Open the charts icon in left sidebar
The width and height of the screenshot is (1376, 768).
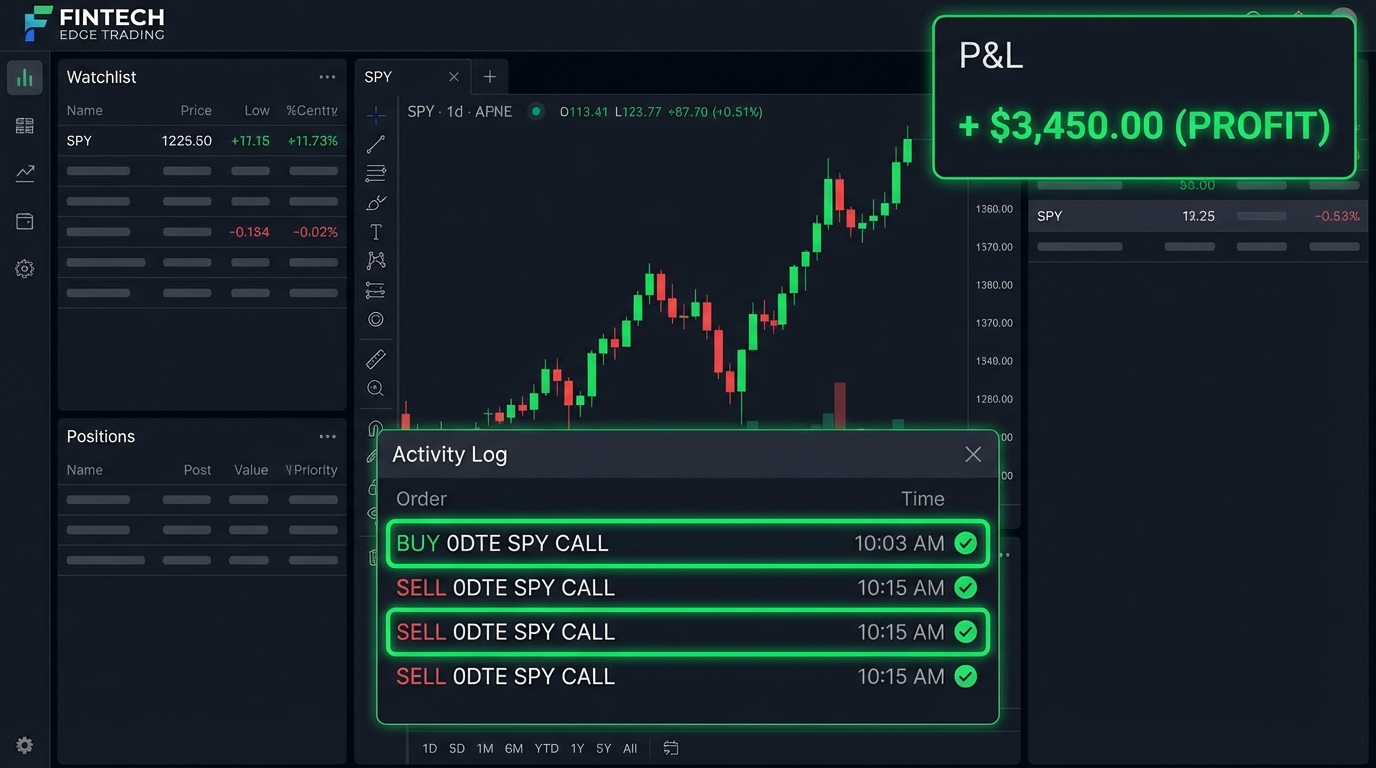[x=25, y=77]
